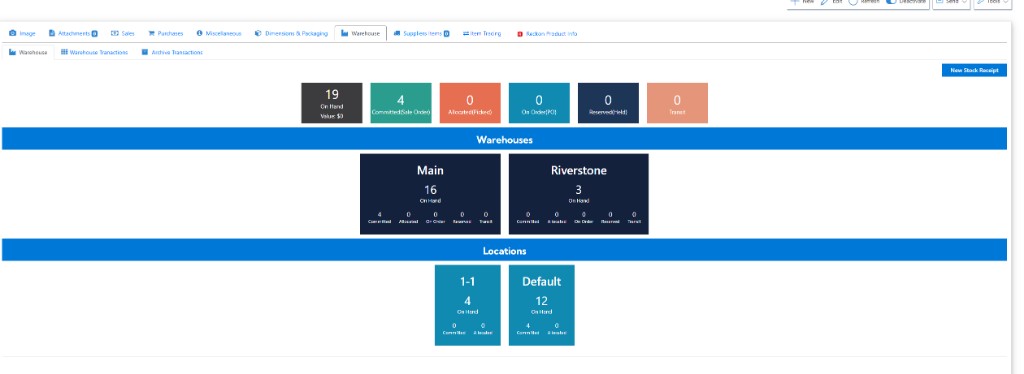This screenshot has height=374, width=1024.
Task: Click the On Hand 19 summary card
Action: (x=332, y=103)
